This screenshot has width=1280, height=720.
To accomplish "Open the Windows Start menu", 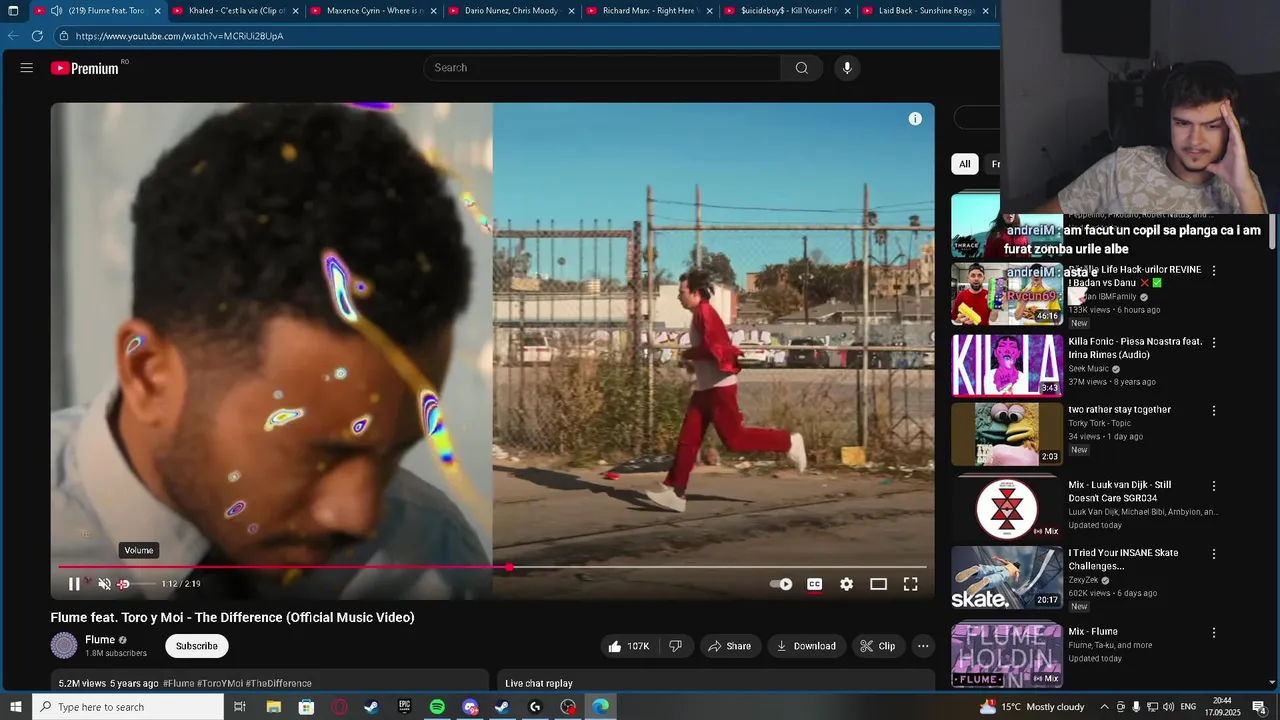I will pos(15,707).
